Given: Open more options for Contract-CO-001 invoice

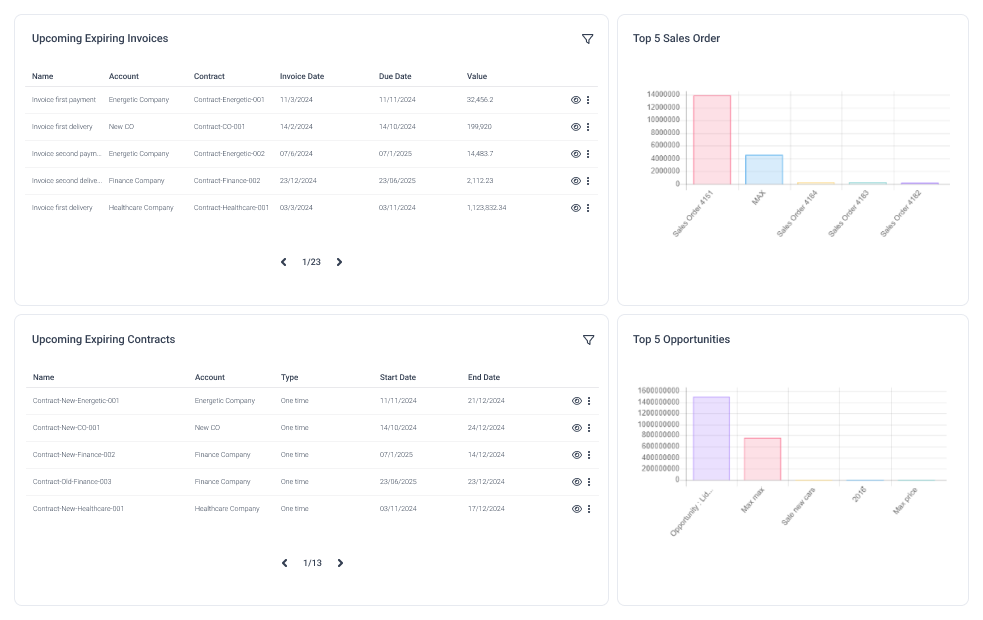Looking at the screenshot, I should (588, 127).
